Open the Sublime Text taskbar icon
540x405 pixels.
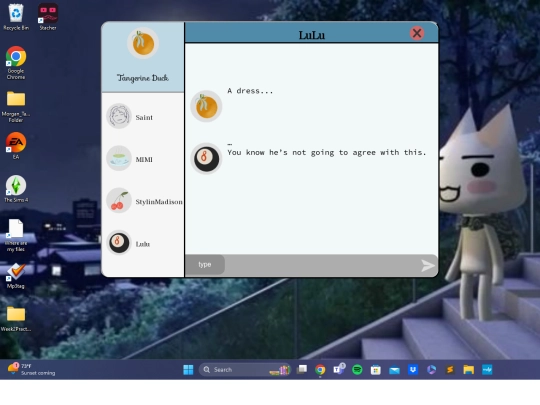450,370
